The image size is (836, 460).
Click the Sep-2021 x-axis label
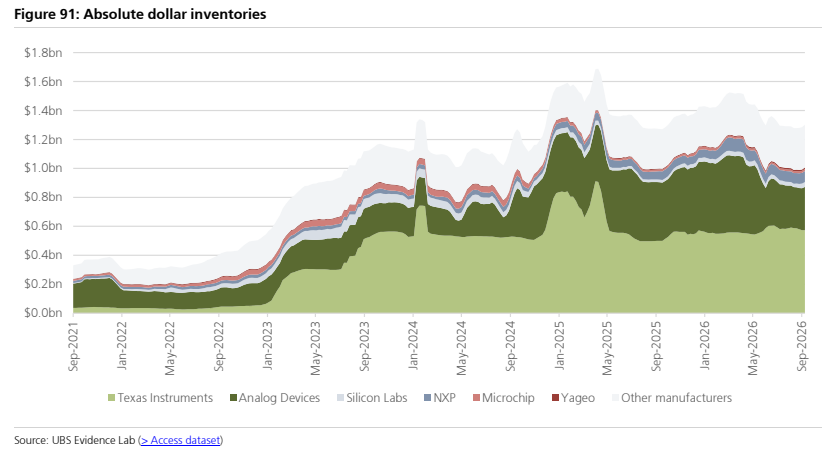(74, 346)
